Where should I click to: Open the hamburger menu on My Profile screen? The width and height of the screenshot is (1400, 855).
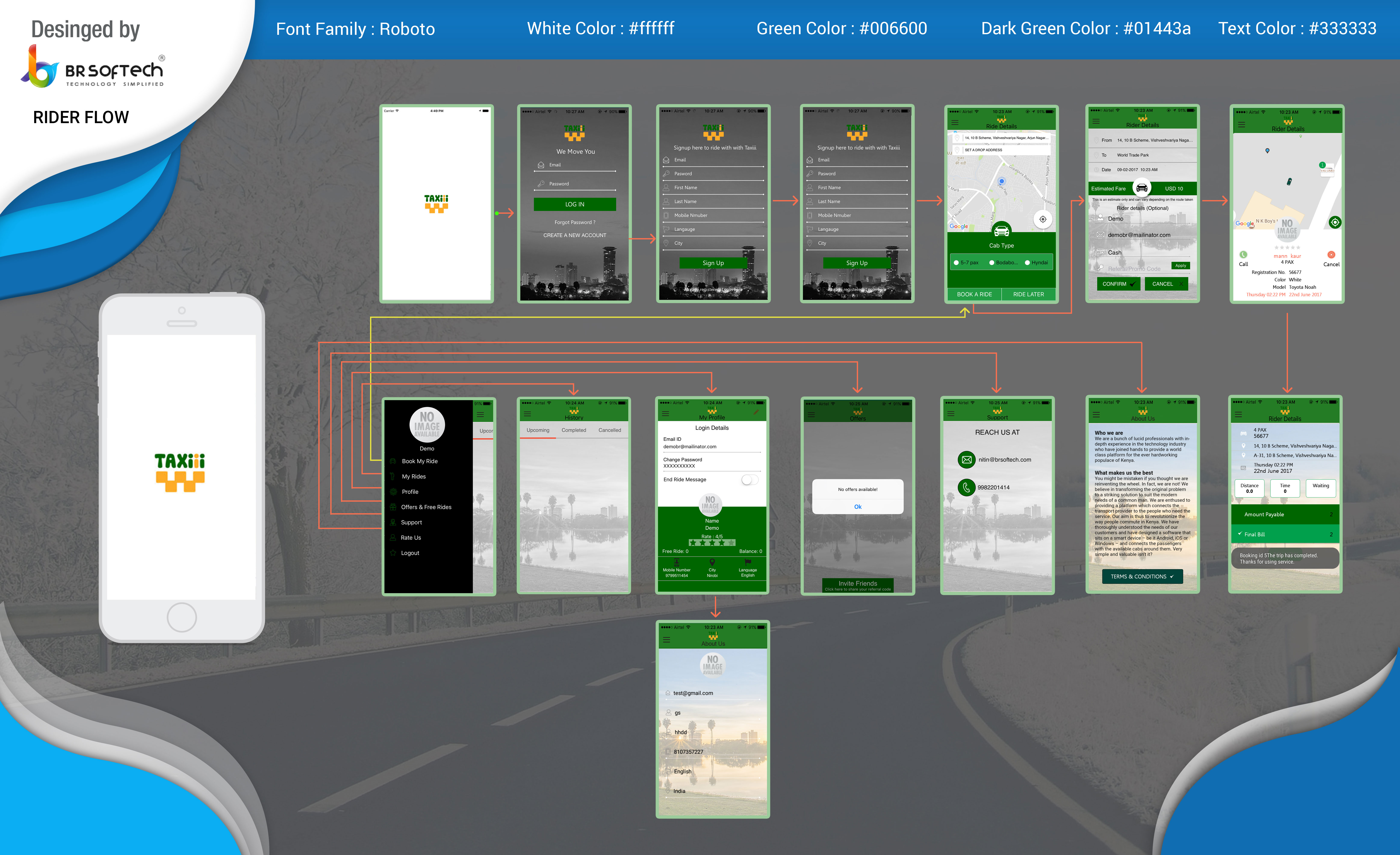click(x=665, y=414)
